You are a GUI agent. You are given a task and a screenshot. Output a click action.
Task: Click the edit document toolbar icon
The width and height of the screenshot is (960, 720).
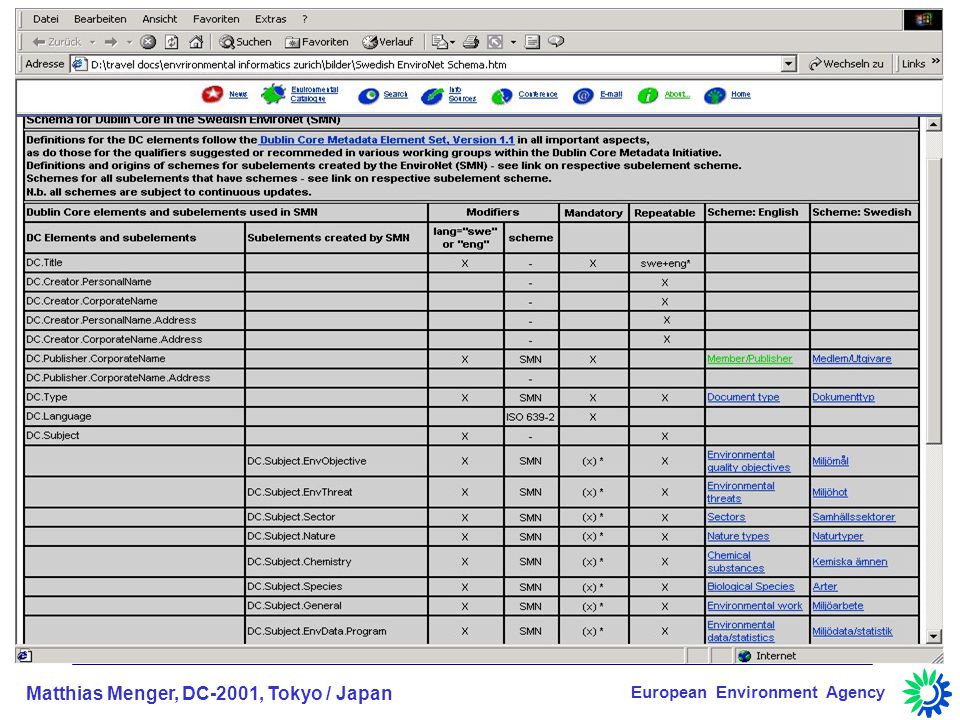click(x=533, y=42)
